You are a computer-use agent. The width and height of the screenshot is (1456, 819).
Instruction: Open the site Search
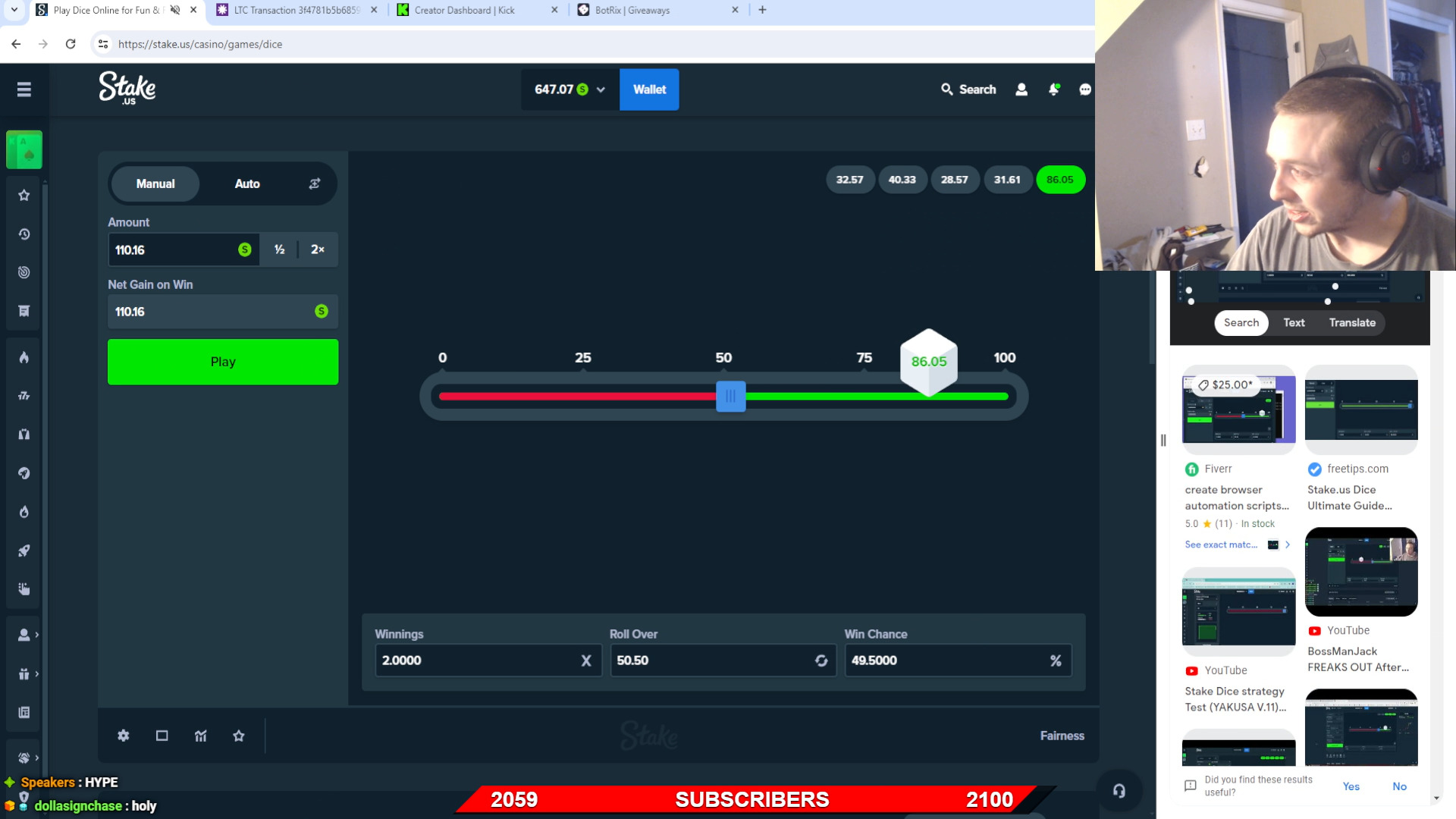968,89
